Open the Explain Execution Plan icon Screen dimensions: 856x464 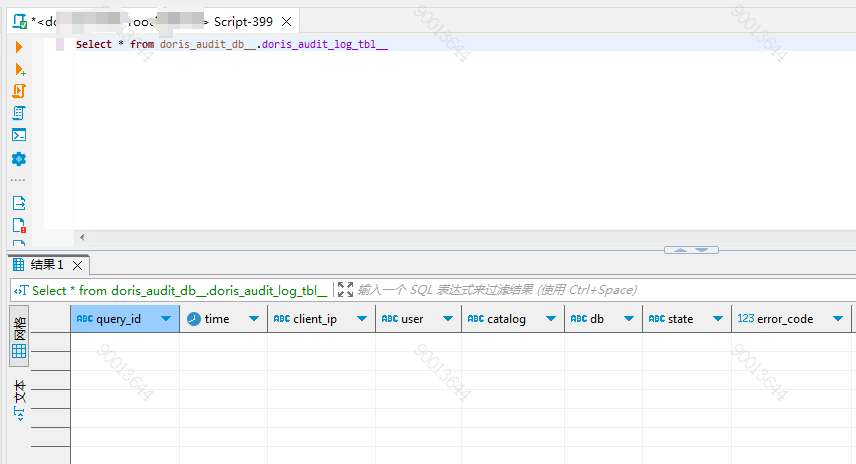click(x=18, y=113)
